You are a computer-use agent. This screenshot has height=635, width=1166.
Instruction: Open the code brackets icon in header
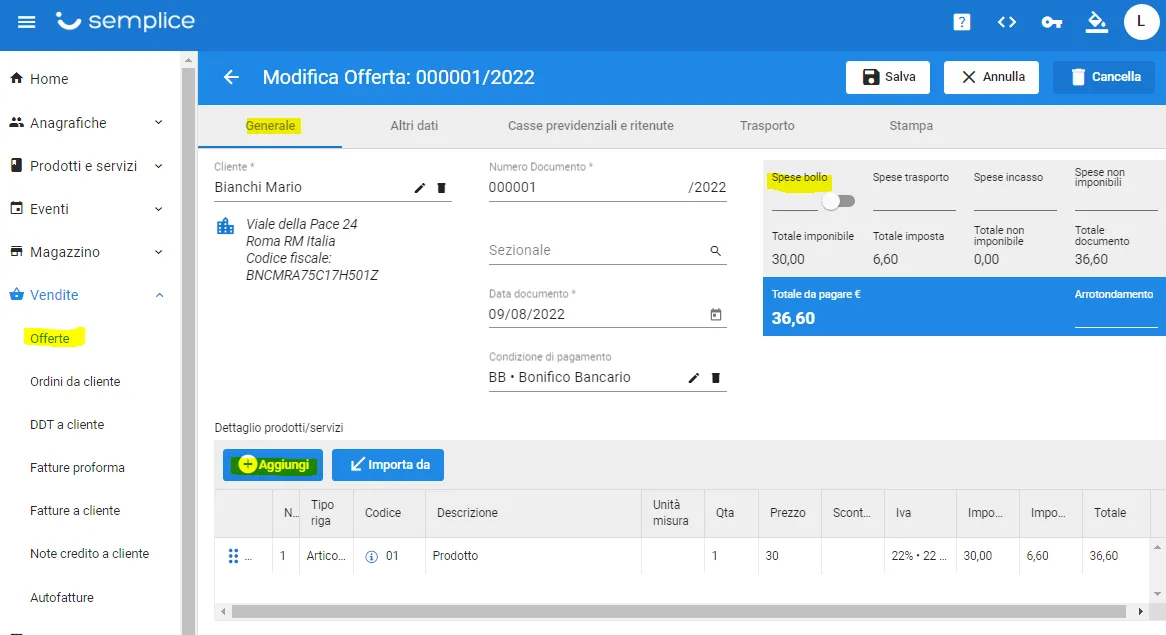point(1007,22)
